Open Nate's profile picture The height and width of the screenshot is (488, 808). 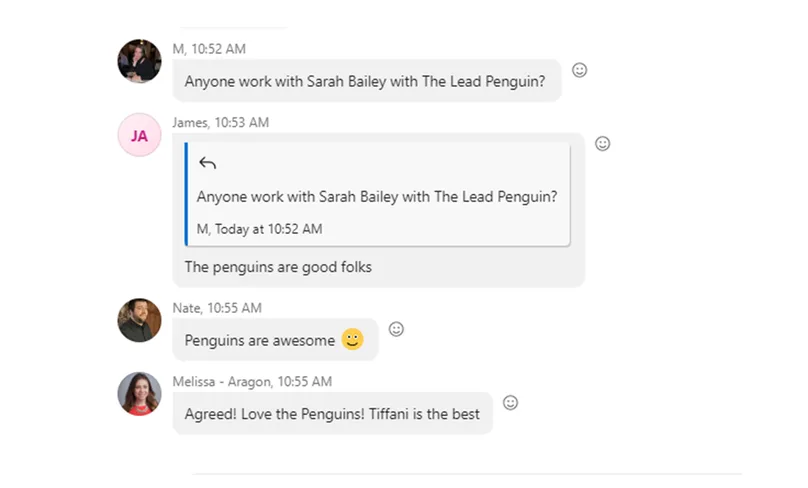click(139, 320)
